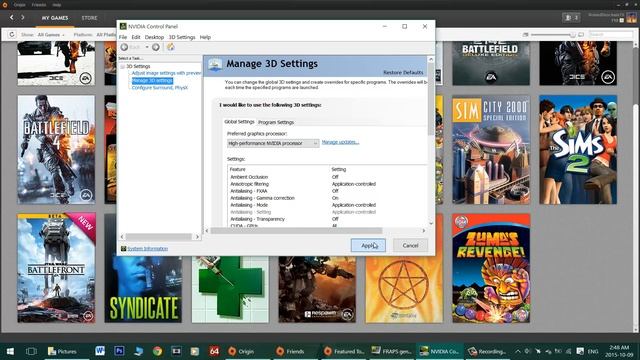Select Antialiasing - Gamma correction row
The height and width of the screenshot is (360, 640).
[x=328, y=198]
